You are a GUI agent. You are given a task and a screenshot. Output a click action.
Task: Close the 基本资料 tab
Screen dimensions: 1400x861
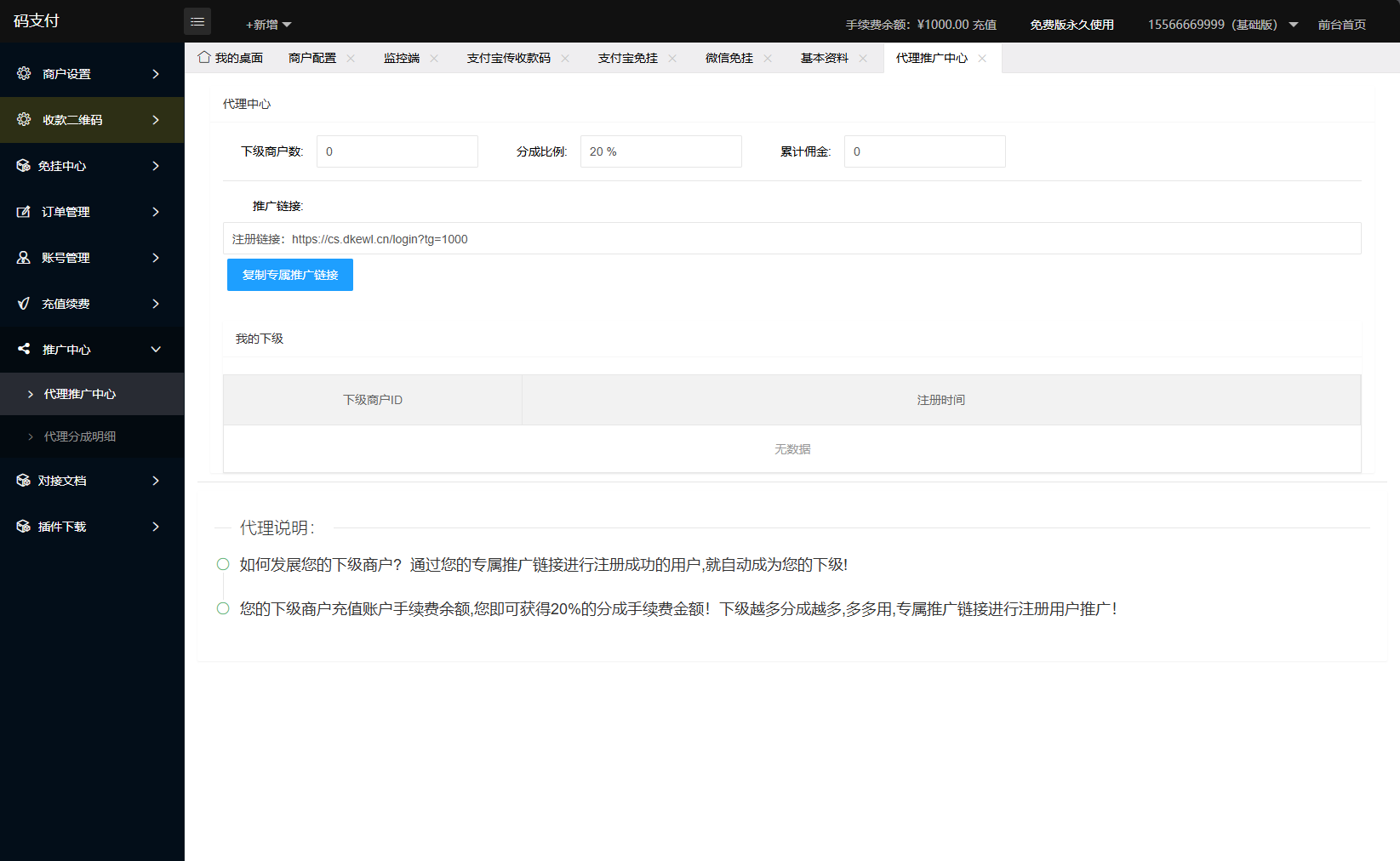tap(863, 58)
